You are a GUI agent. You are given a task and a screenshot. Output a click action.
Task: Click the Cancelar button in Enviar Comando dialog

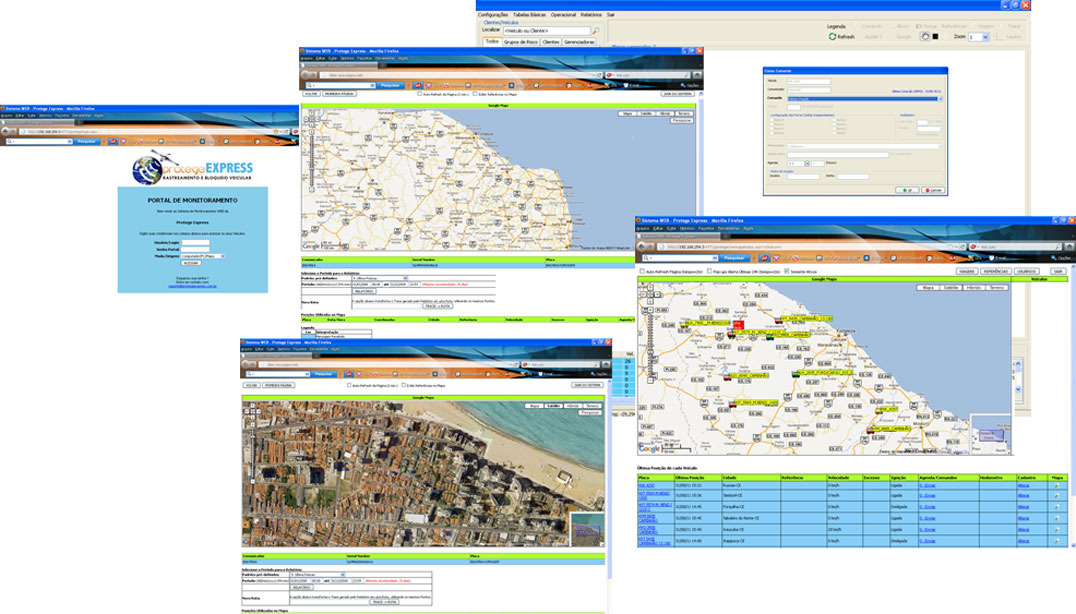933,190
